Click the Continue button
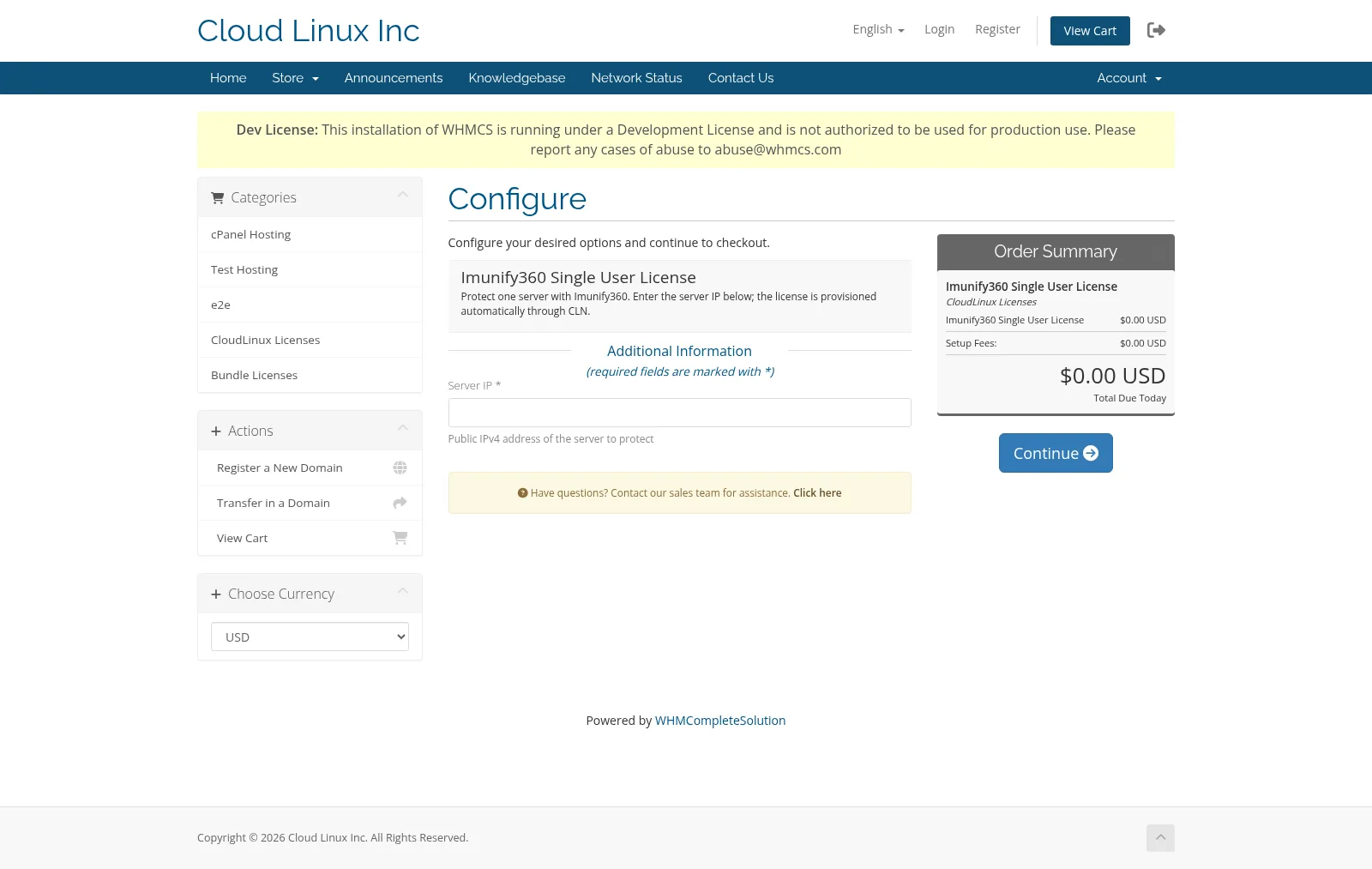1372x869 pixels. pos(1056,453)
